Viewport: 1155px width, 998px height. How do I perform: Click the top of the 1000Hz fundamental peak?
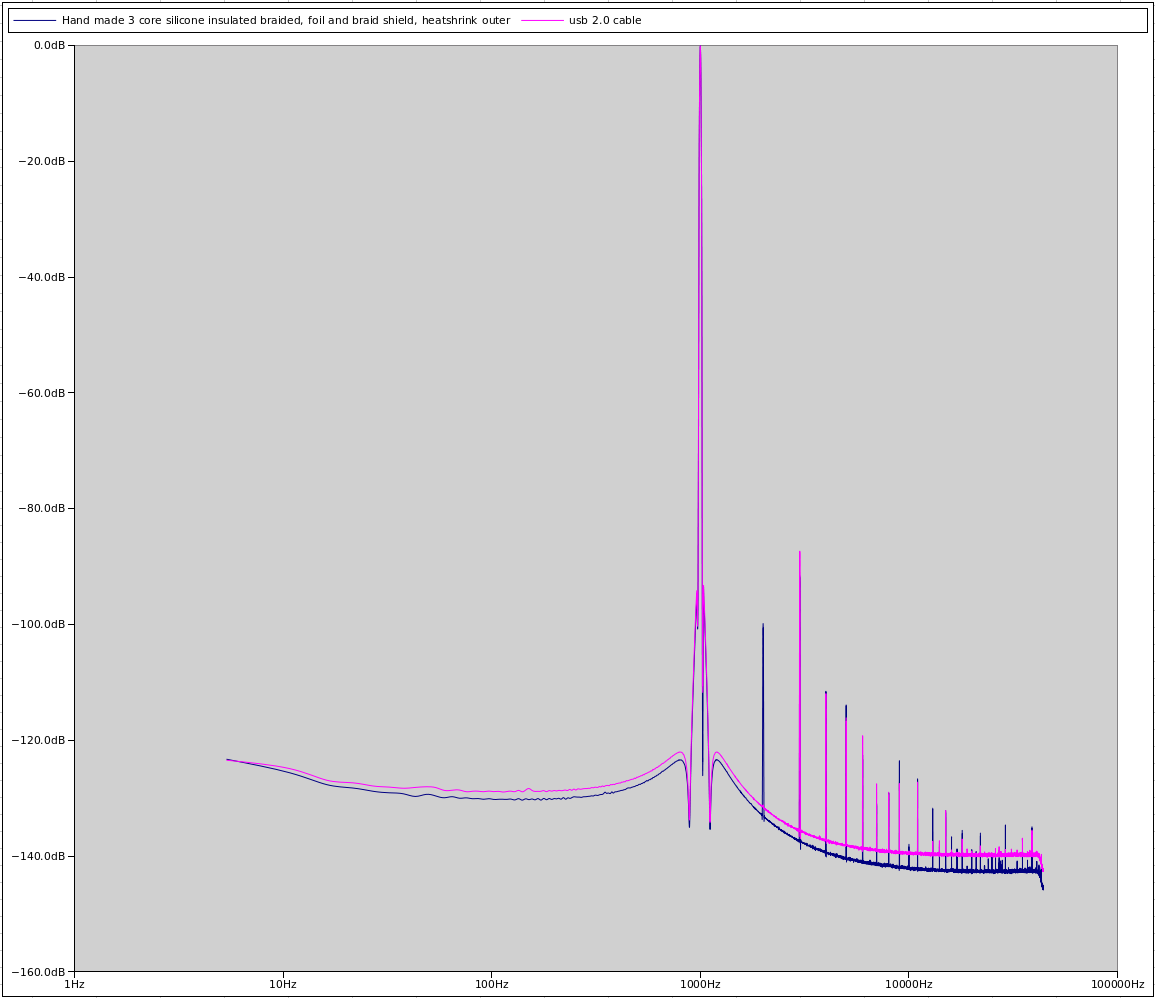coord(700,47)
